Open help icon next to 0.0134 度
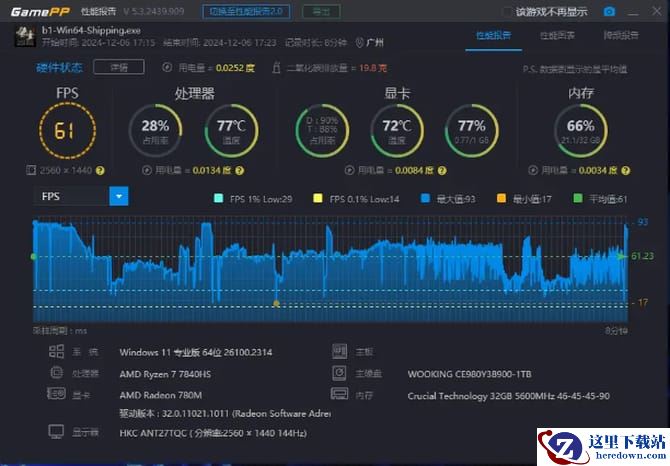 click(240, 171)
